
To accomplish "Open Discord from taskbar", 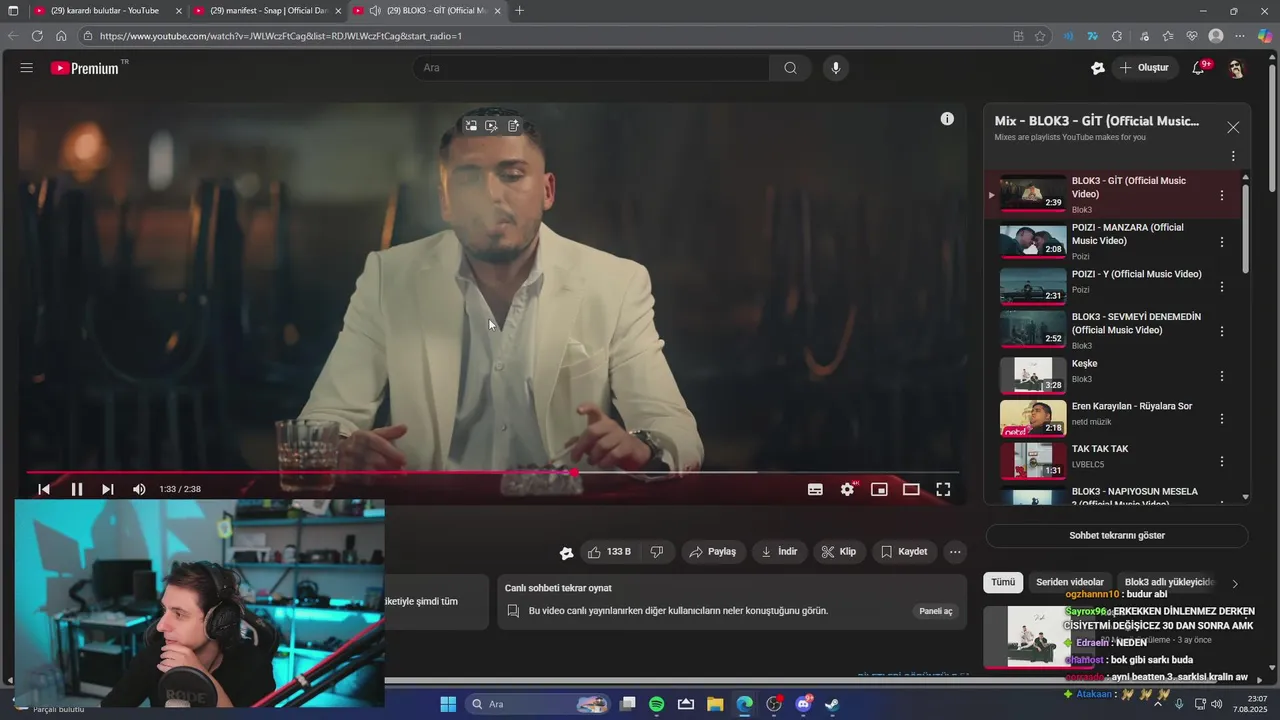I will point(803,704).
